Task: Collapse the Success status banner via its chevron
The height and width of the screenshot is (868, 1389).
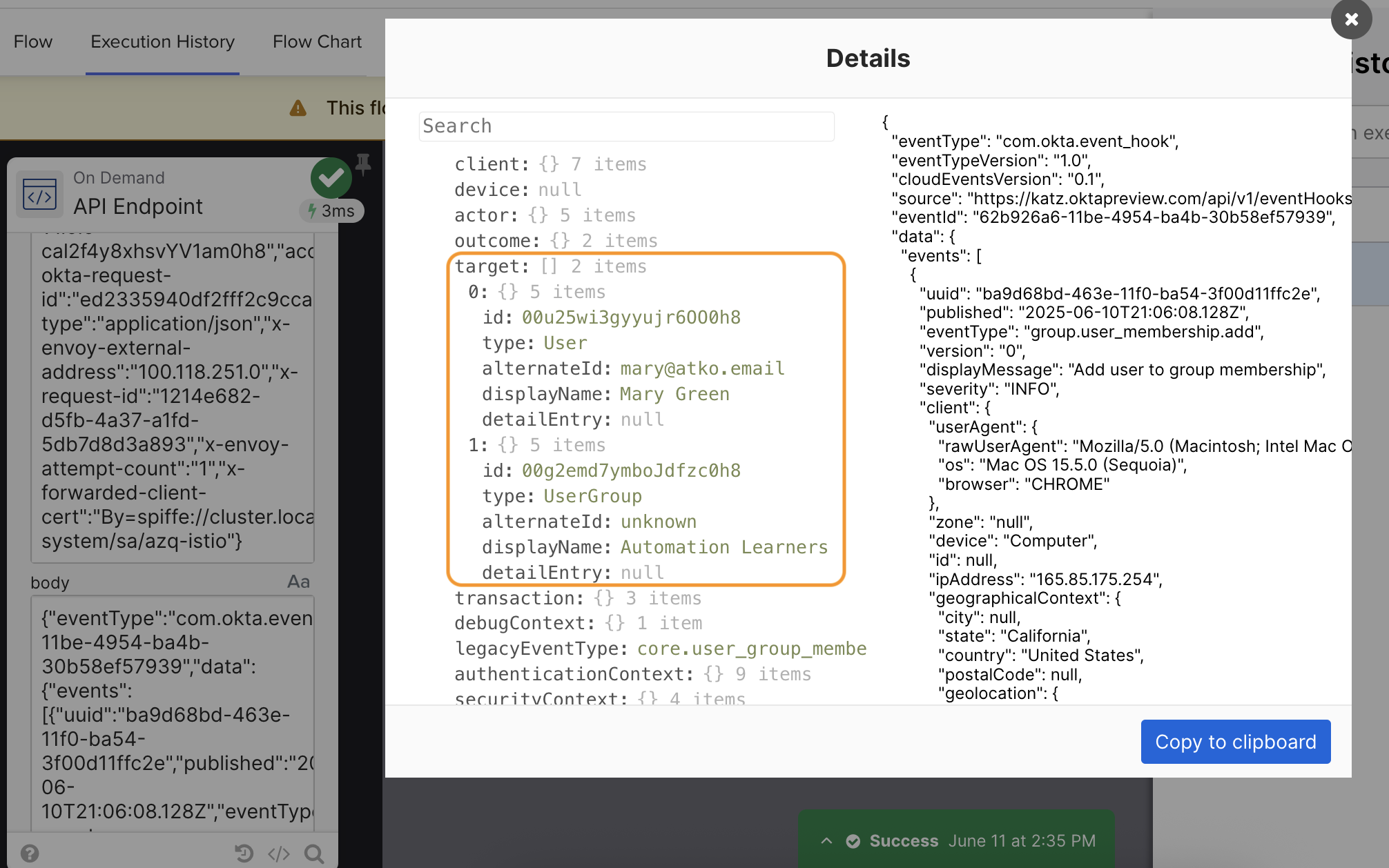Action: (826, 841)
